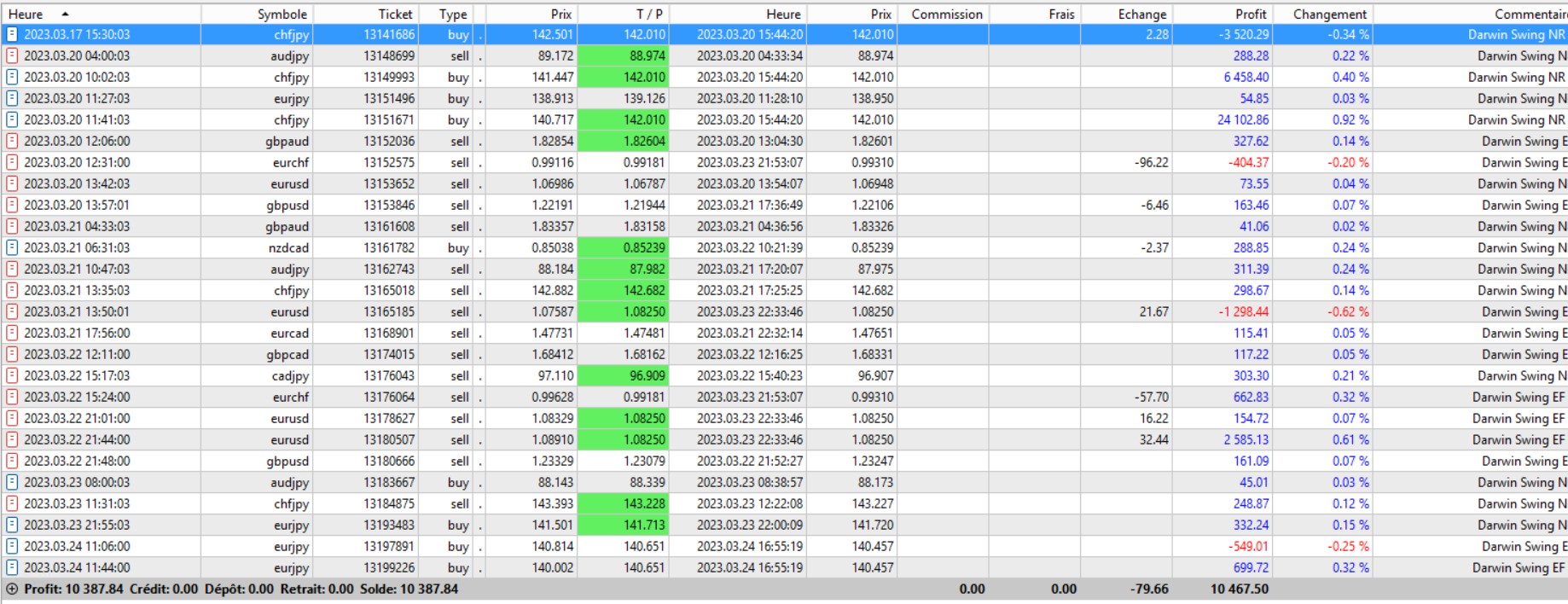The width and height of the screenshot is (1568, 604).
Task: Click the green T/P cell 143.228
Action: [x=624, y=503]
